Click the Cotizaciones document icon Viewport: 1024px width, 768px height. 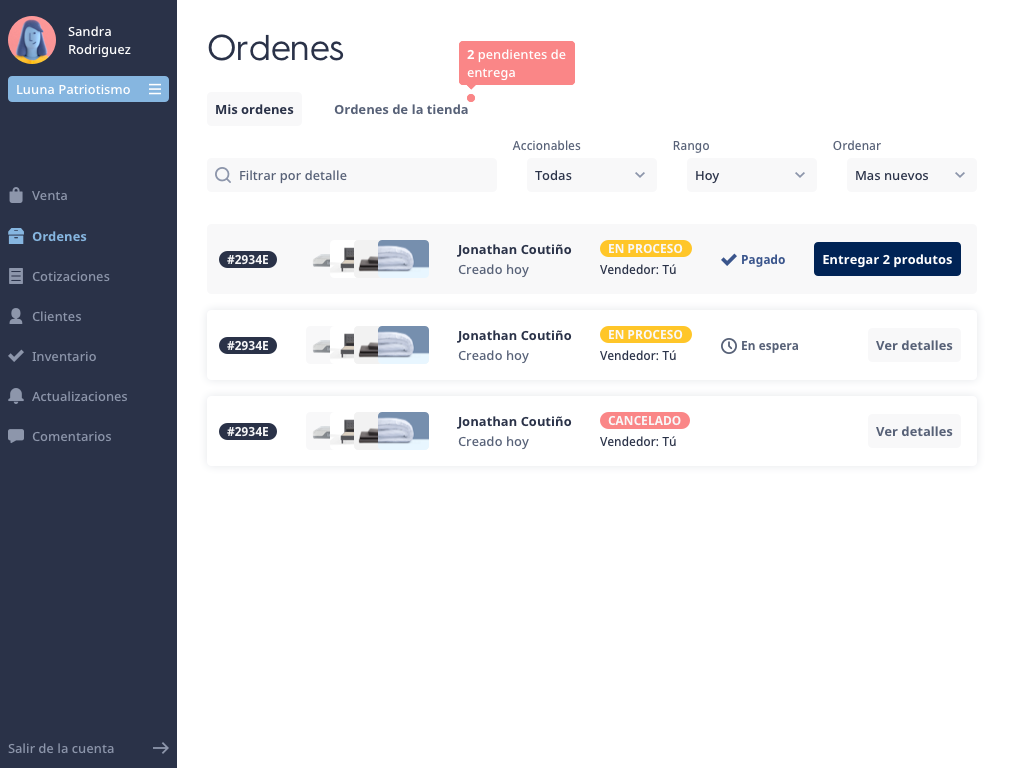point(16,276)
